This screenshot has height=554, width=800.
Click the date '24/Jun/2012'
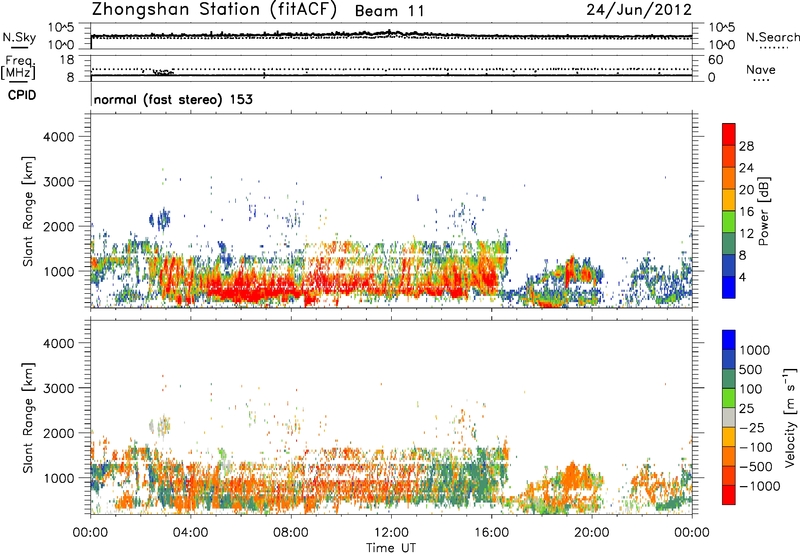639,10
